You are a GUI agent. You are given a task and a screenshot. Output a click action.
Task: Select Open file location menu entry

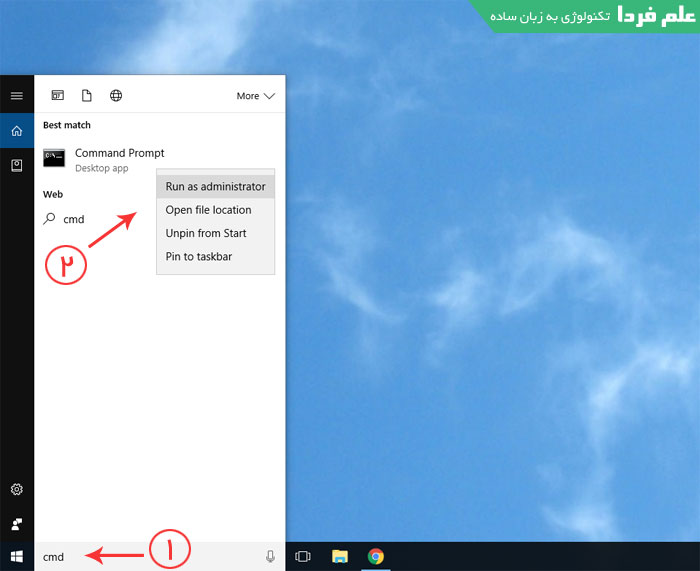pos(208,210)
